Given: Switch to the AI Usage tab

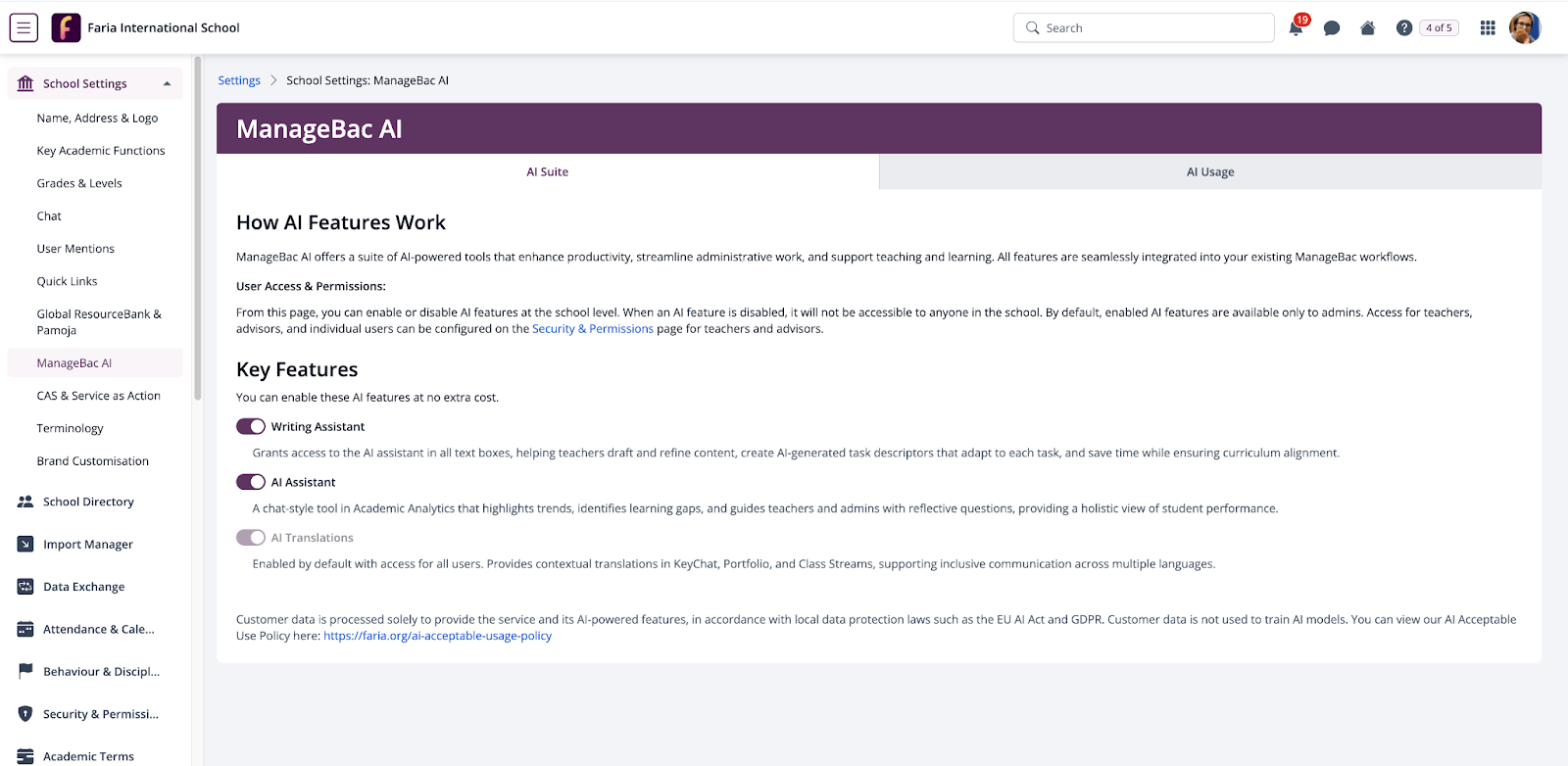Looking at the screenshot, I should (1210, 170).
